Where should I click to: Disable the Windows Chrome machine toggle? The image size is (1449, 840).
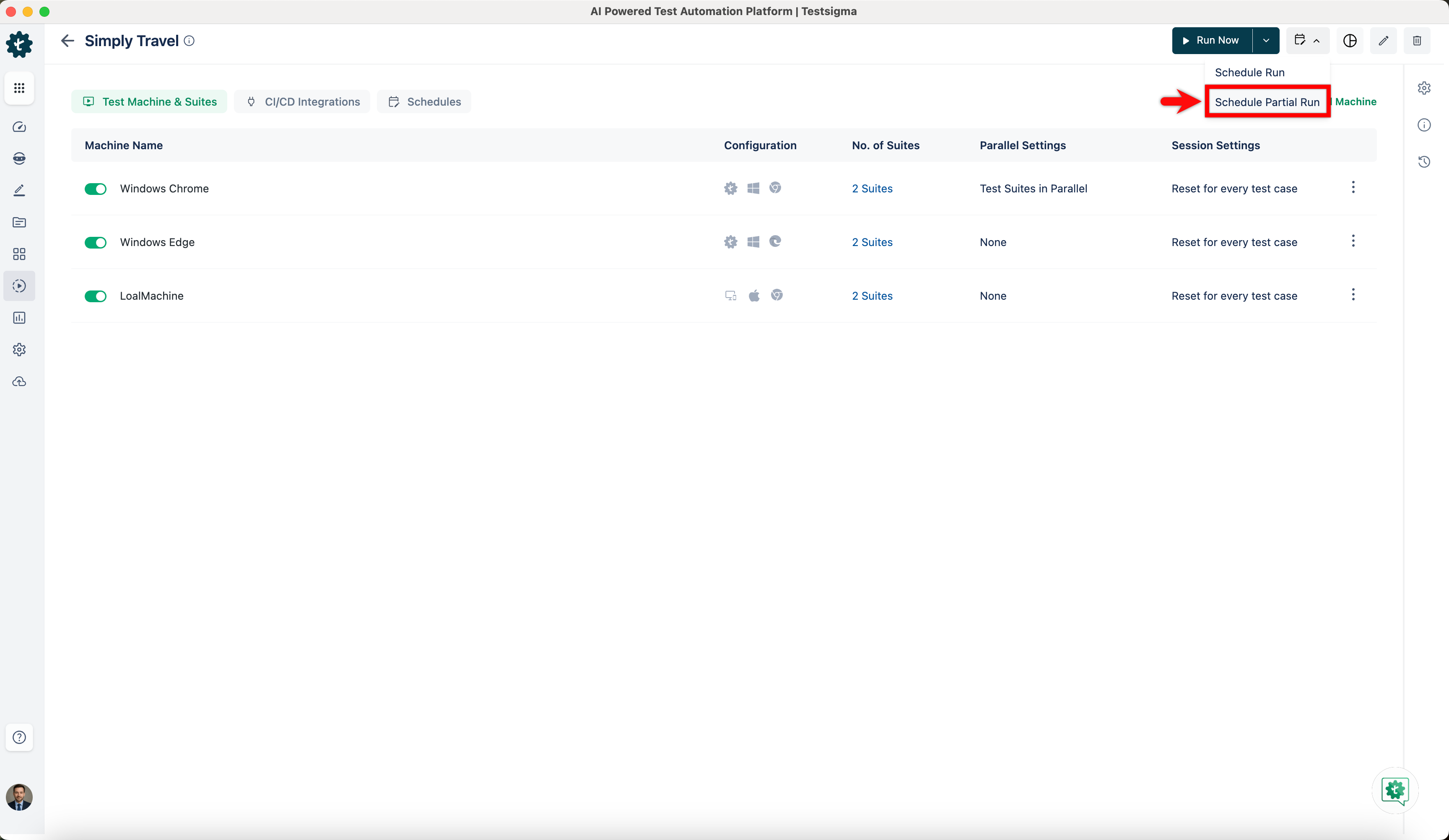coord(96,189)
